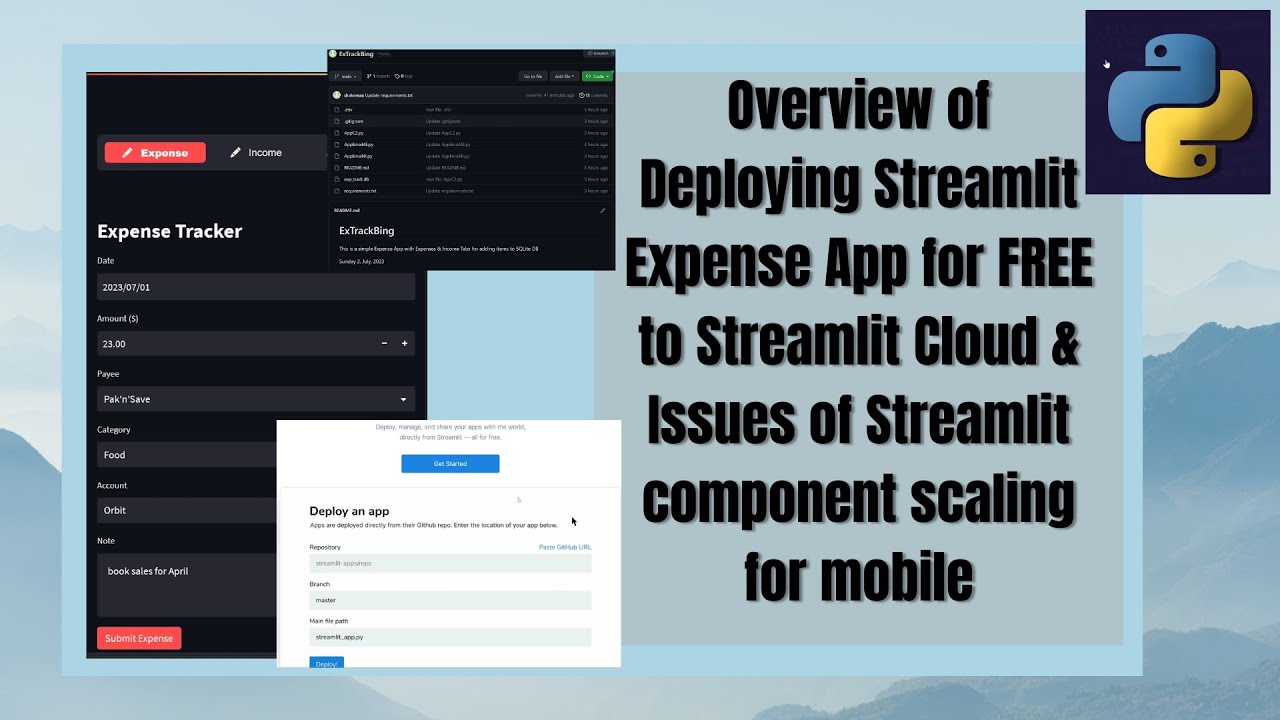Click the Note text area
The height and width of the screenshot is (720, 1280).
pyautogui.click(x=187, y=586)
